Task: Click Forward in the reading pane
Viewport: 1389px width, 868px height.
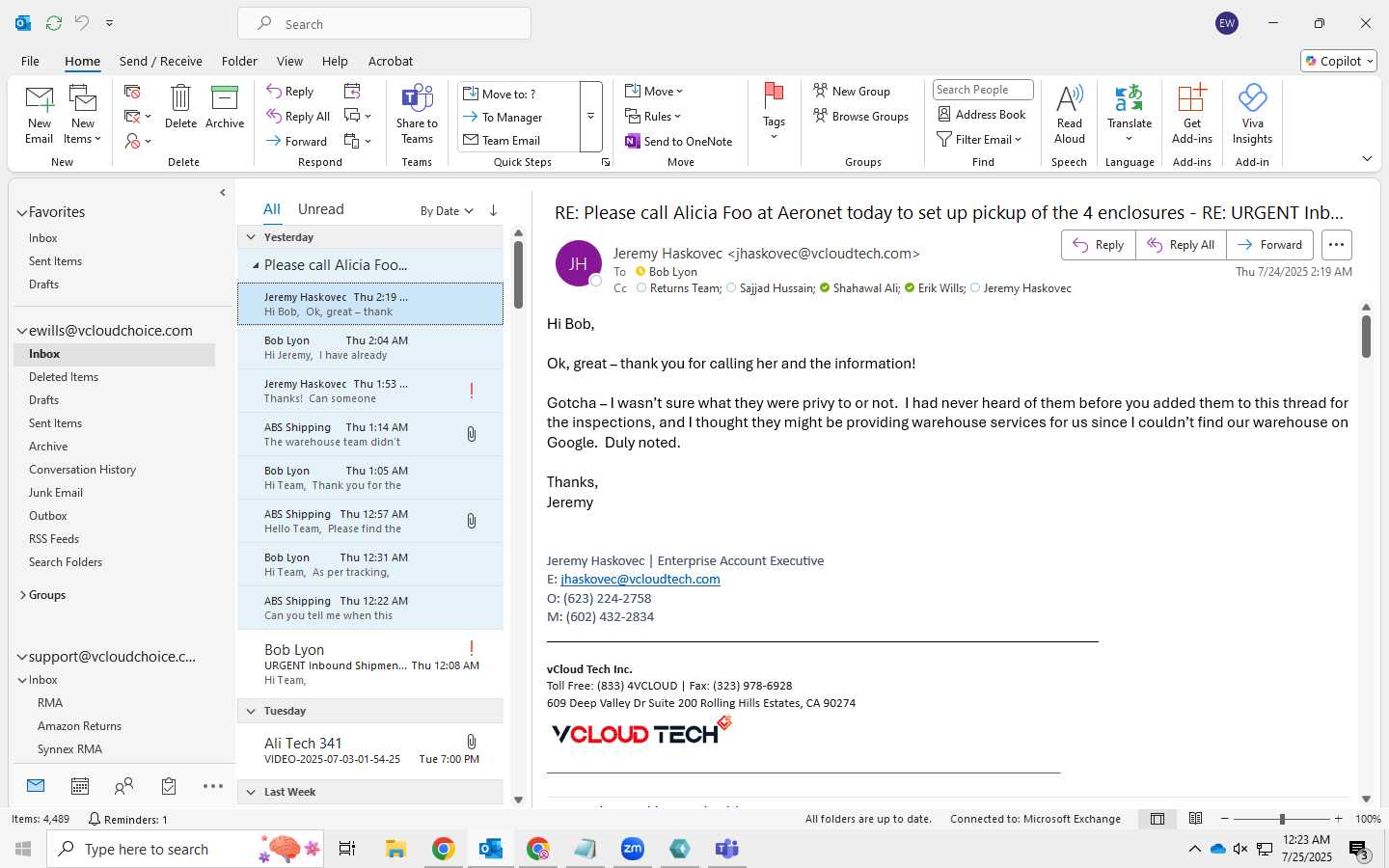Action: tap(1269, 245)
